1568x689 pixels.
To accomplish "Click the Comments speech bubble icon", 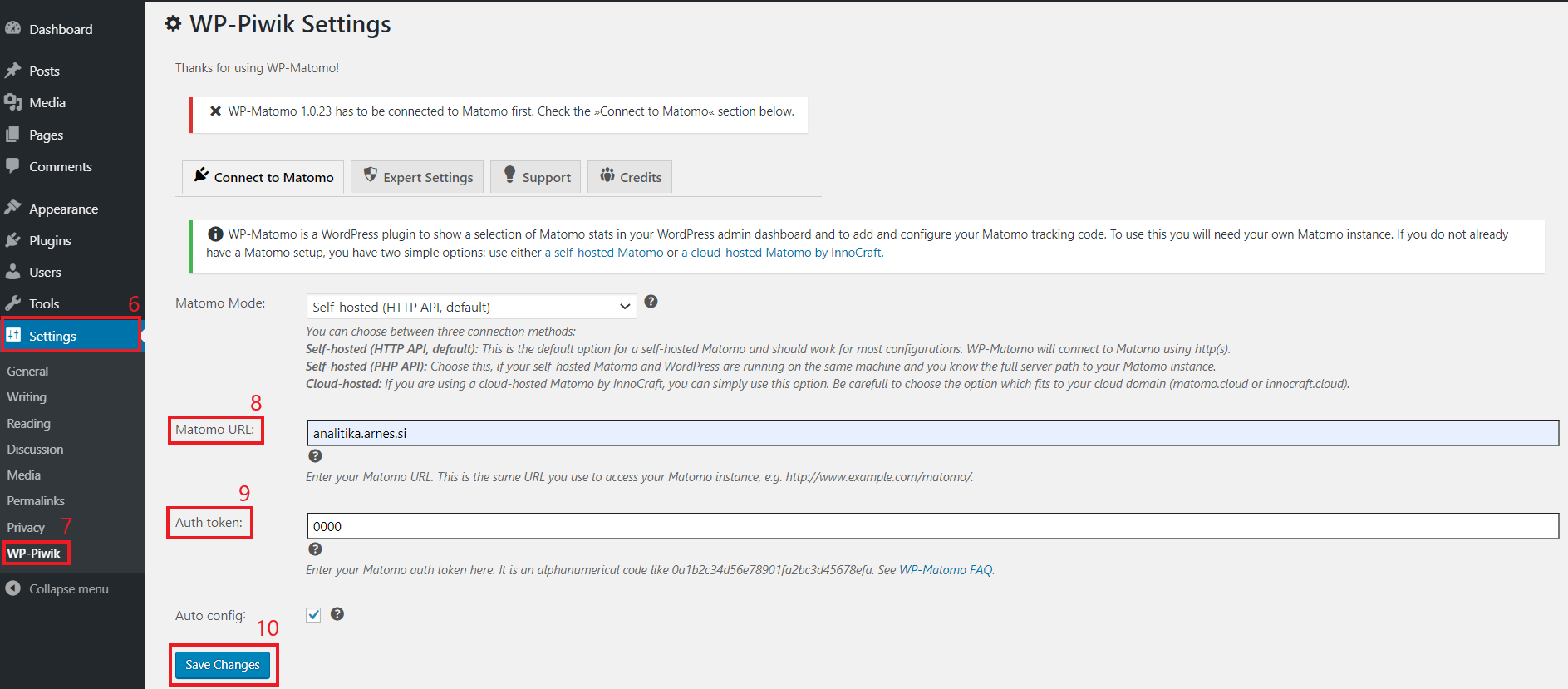I will point(12,165).
